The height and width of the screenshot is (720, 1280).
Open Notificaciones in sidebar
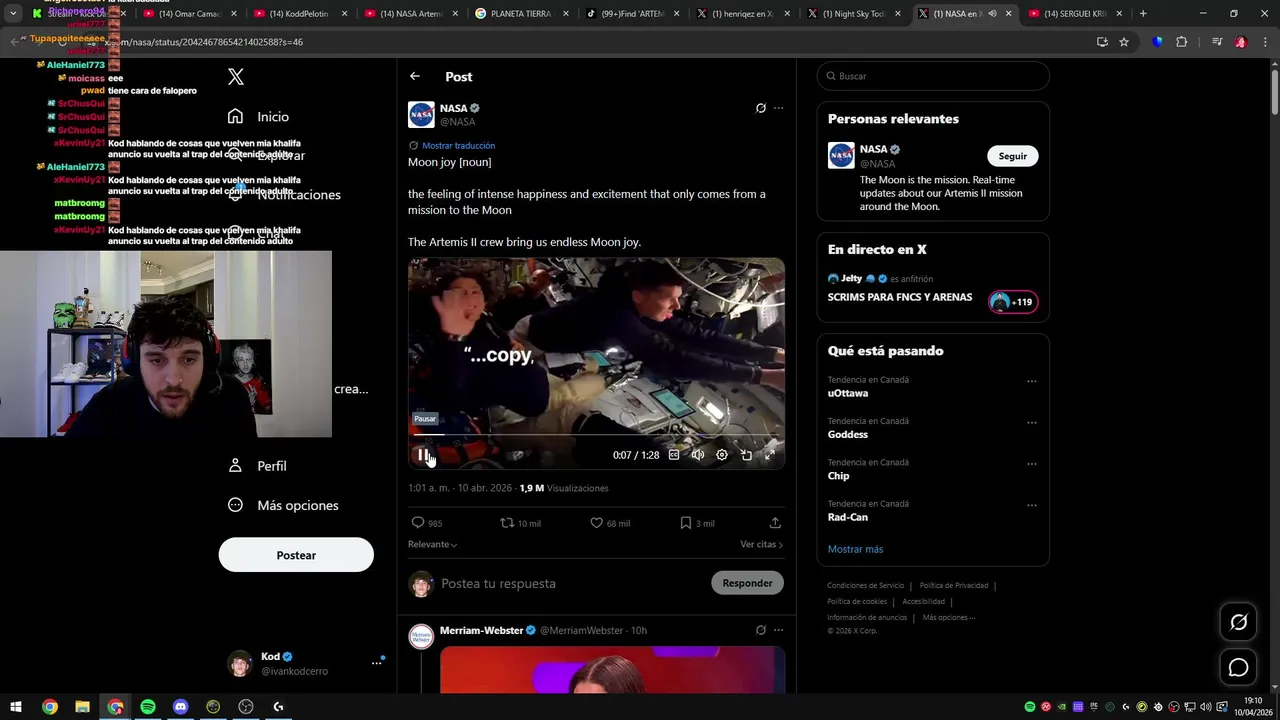(x=285, y=195)
